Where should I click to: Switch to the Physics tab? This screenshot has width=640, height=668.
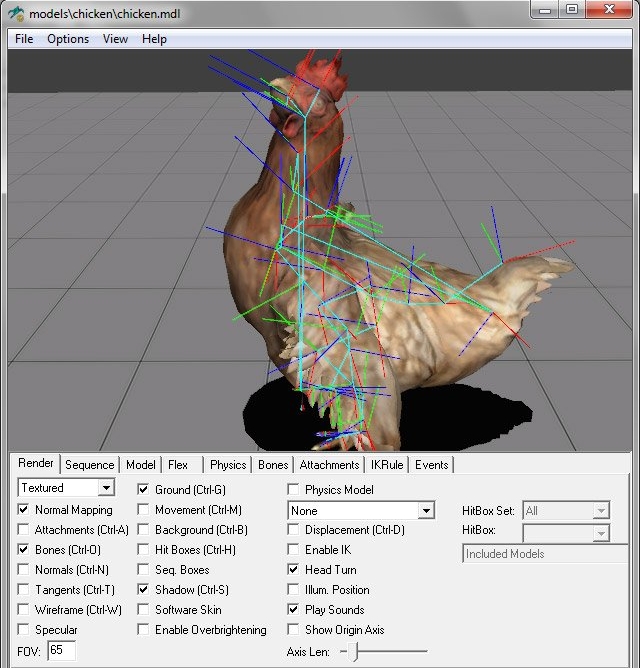coord(228,465)
